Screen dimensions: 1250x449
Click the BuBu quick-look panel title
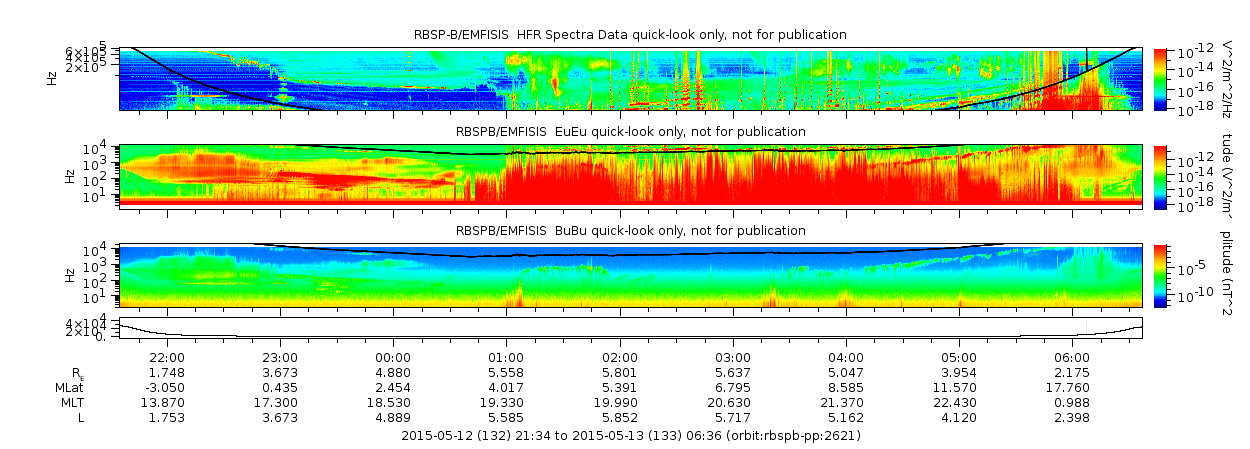pyautogui.click(x=630, y=230)
